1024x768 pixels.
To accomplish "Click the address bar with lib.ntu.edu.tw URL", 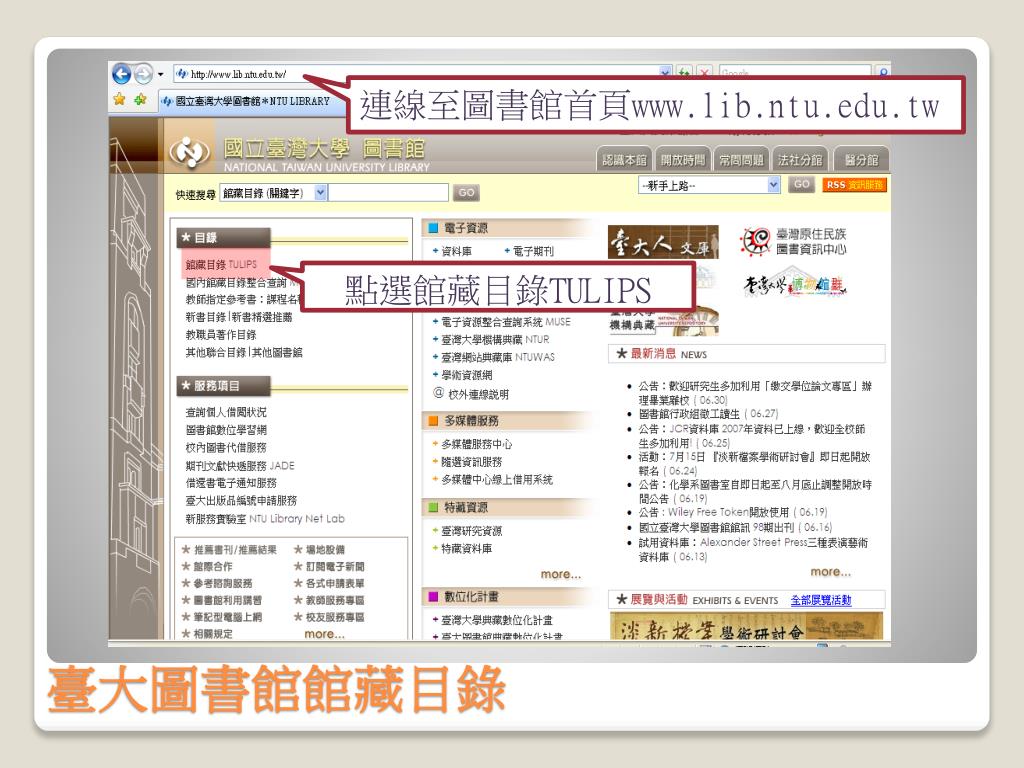I will [418, 74].
